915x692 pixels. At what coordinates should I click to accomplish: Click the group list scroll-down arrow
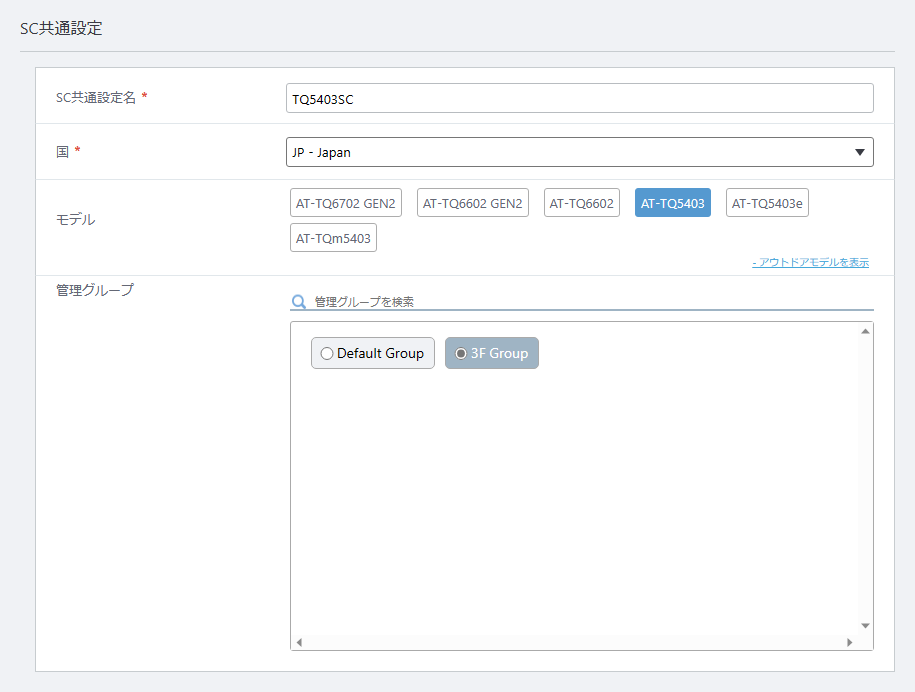(865, 625)
